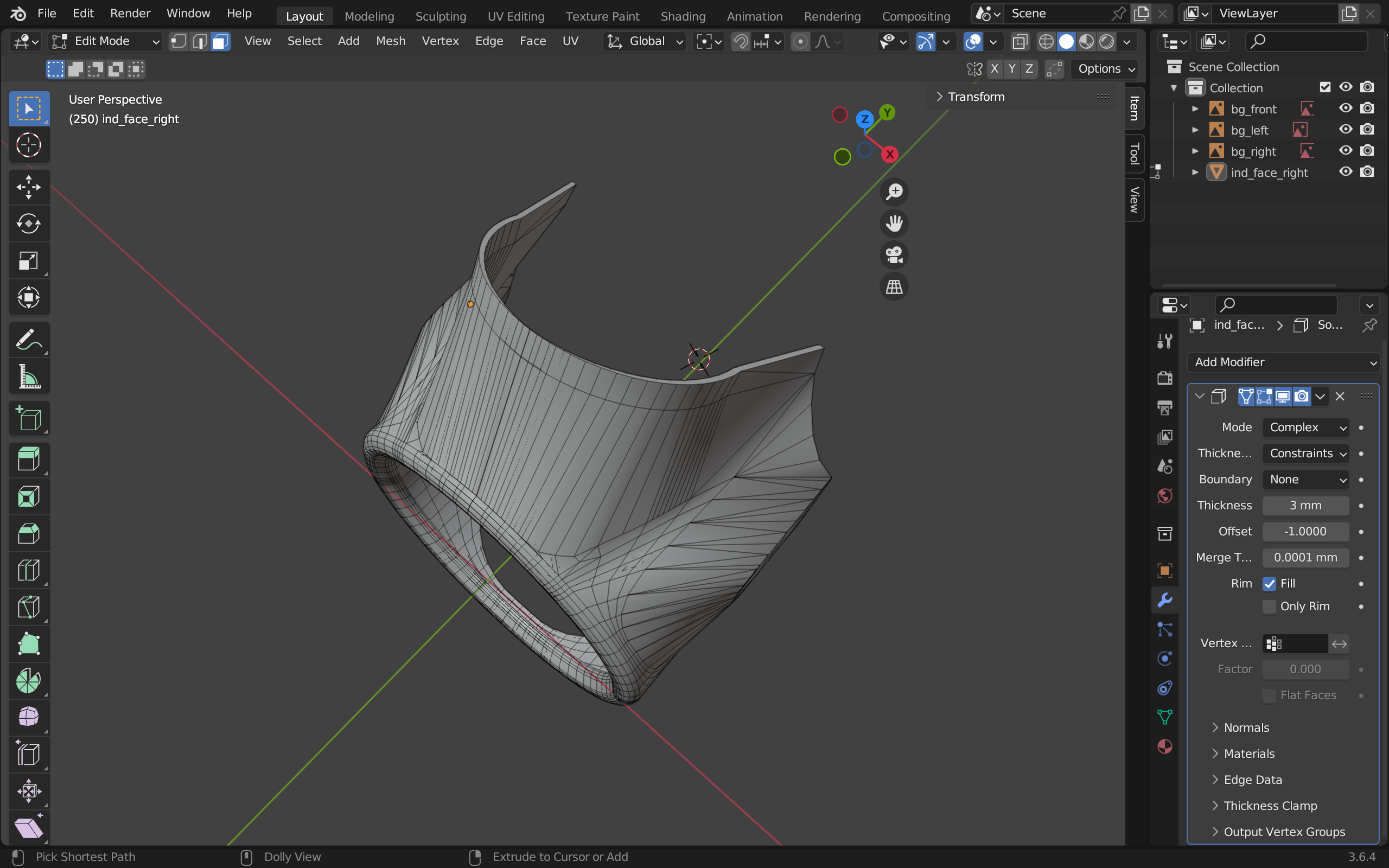Image resolution: width=1389 pixels, height=868 pixels.
Task: Hide bg_front in the outliner
Action: (x=1346, y=108)
